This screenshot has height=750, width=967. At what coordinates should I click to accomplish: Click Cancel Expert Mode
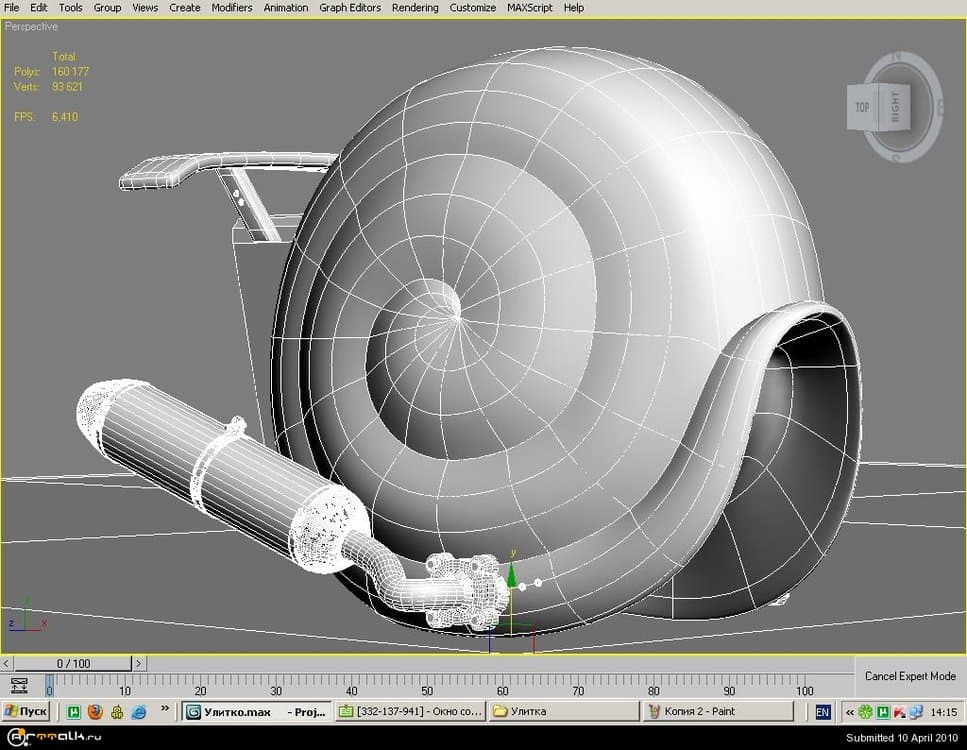click(x=910, y=677)
